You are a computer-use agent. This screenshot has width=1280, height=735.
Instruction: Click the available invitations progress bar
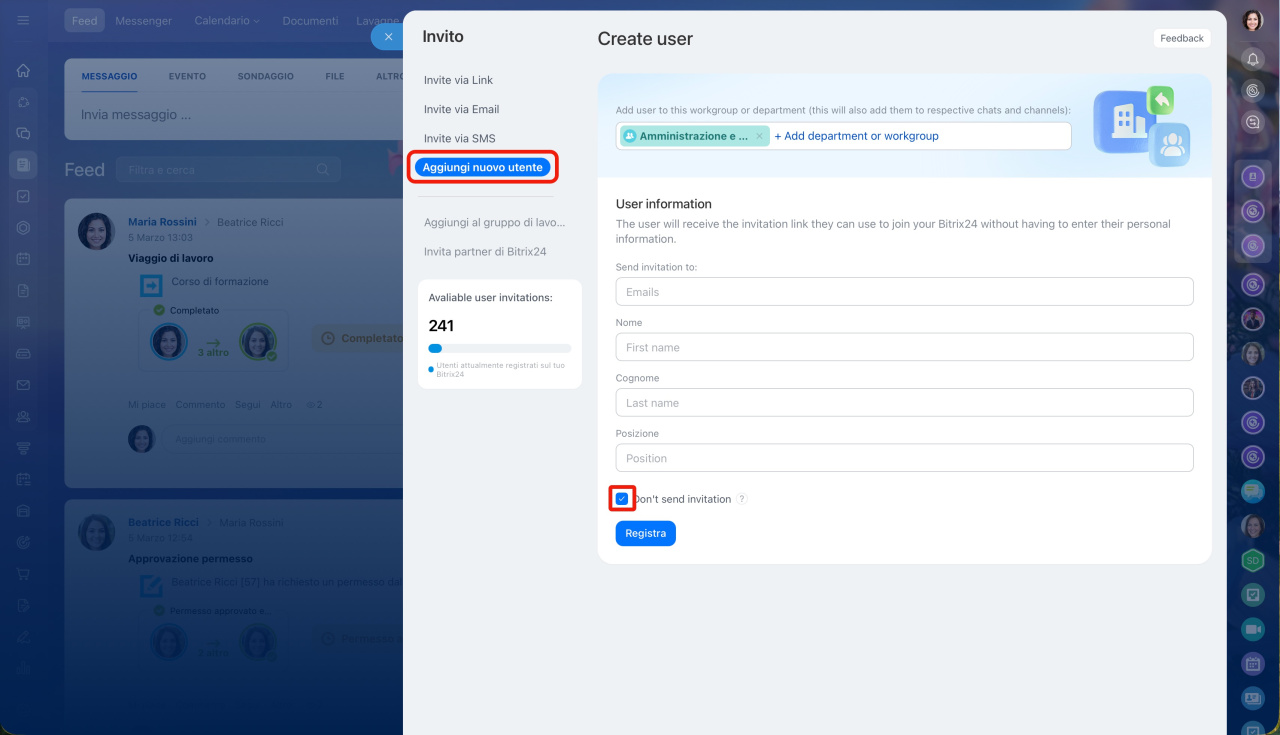[499, 348]
